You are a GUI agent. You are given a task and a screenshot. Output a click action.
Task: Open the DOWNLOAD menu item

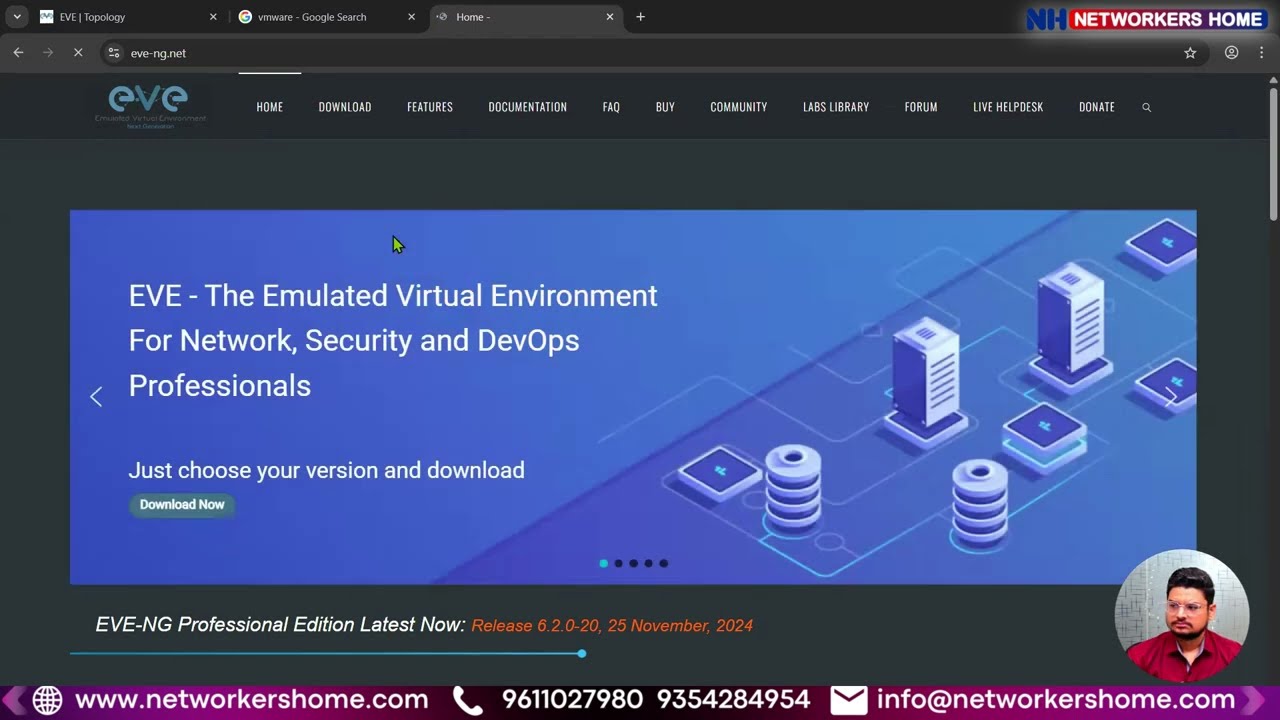click(345, 107)
